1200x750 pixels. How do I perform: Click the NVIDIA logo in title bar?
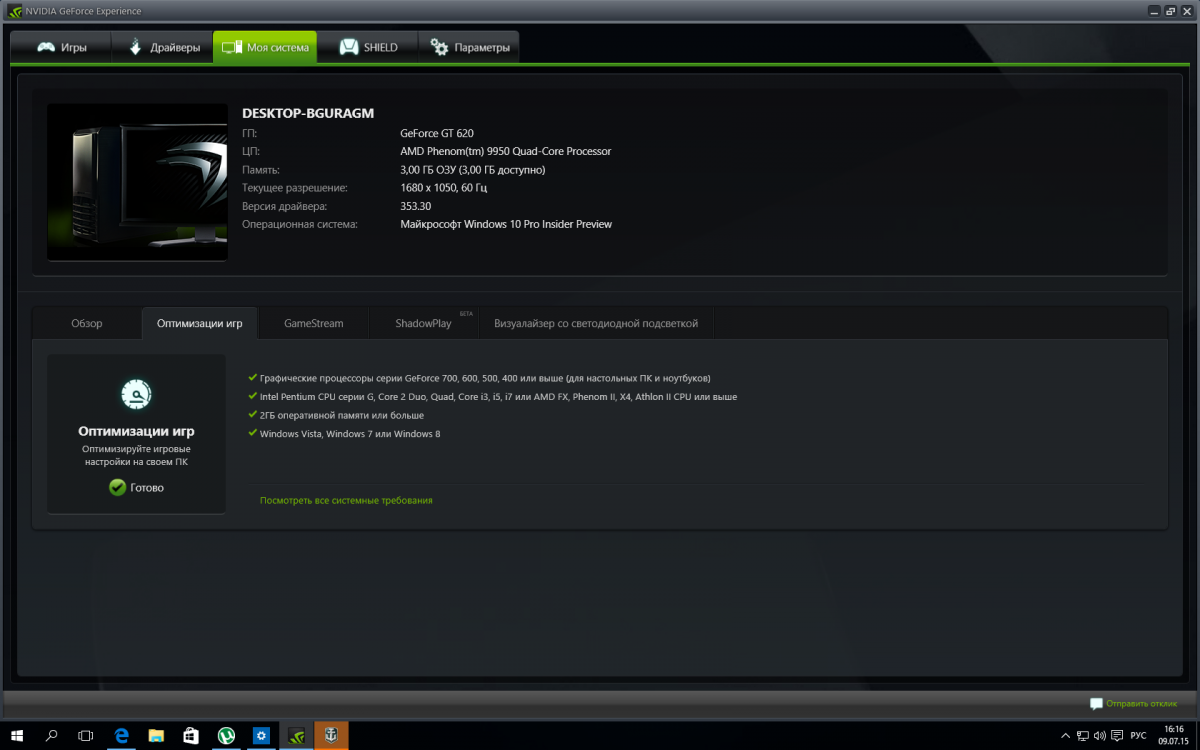click(x=15, y=11)
